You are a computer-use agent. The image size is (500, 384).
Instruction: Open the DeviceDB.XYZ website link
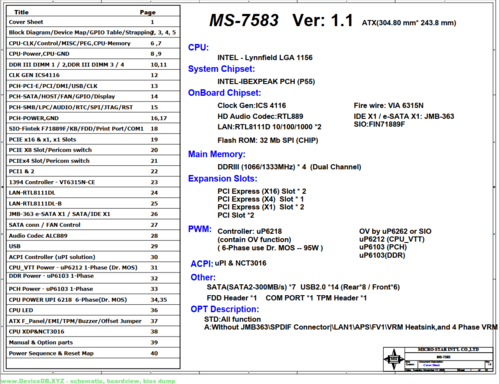[x=88, y=381]
